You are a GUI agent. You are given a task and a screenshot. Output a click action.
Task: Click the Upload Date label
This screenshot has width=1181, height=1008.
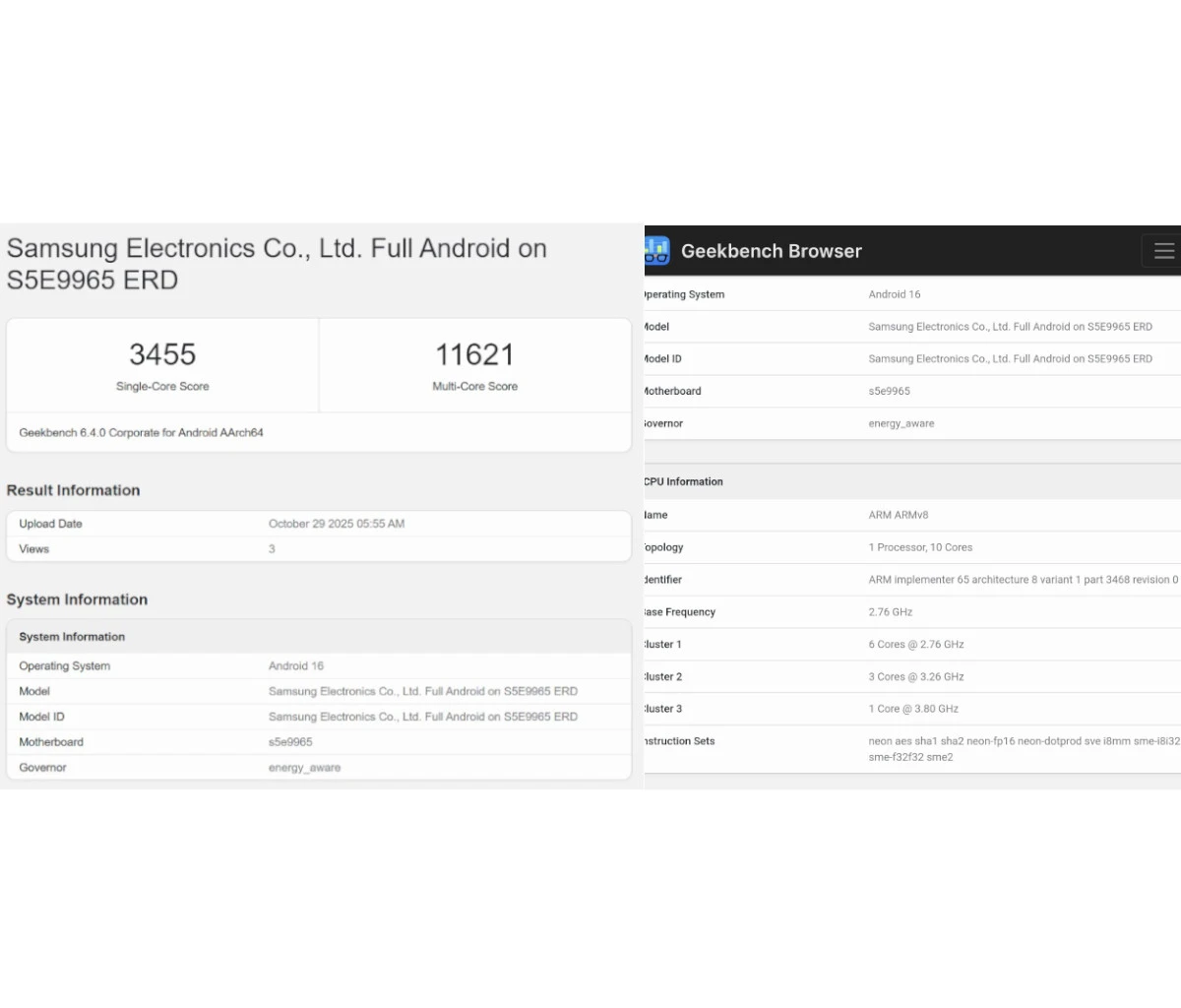tap(50, 524)
